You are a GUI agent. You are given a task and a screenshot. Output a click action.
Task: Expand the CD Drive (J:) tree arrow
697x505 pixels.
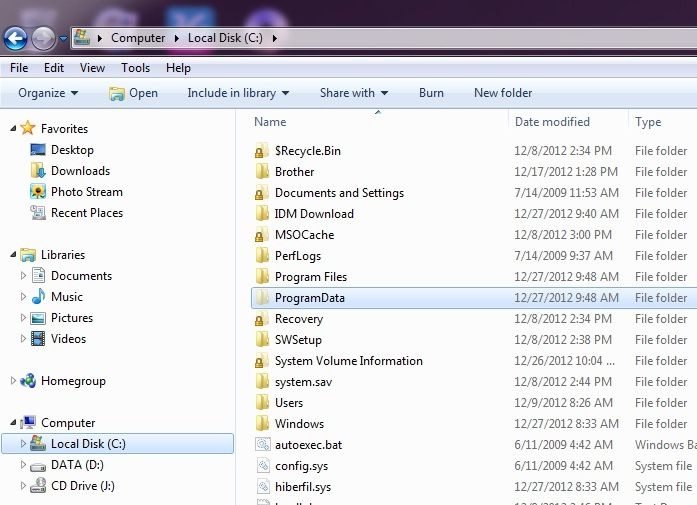coord(23,485)
